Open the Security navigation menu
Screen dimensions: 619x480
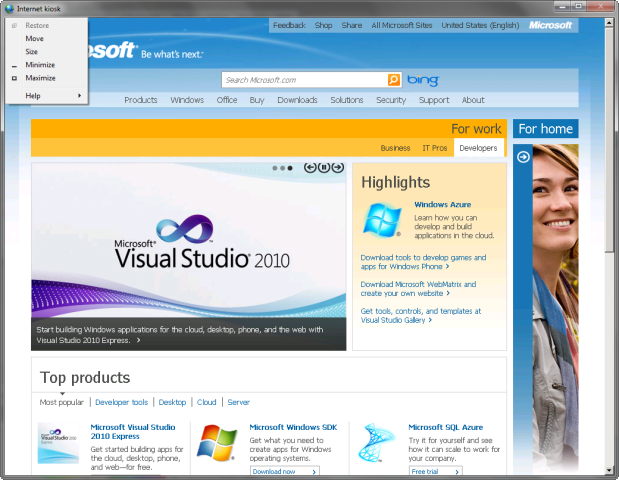(x=391, y=100)
